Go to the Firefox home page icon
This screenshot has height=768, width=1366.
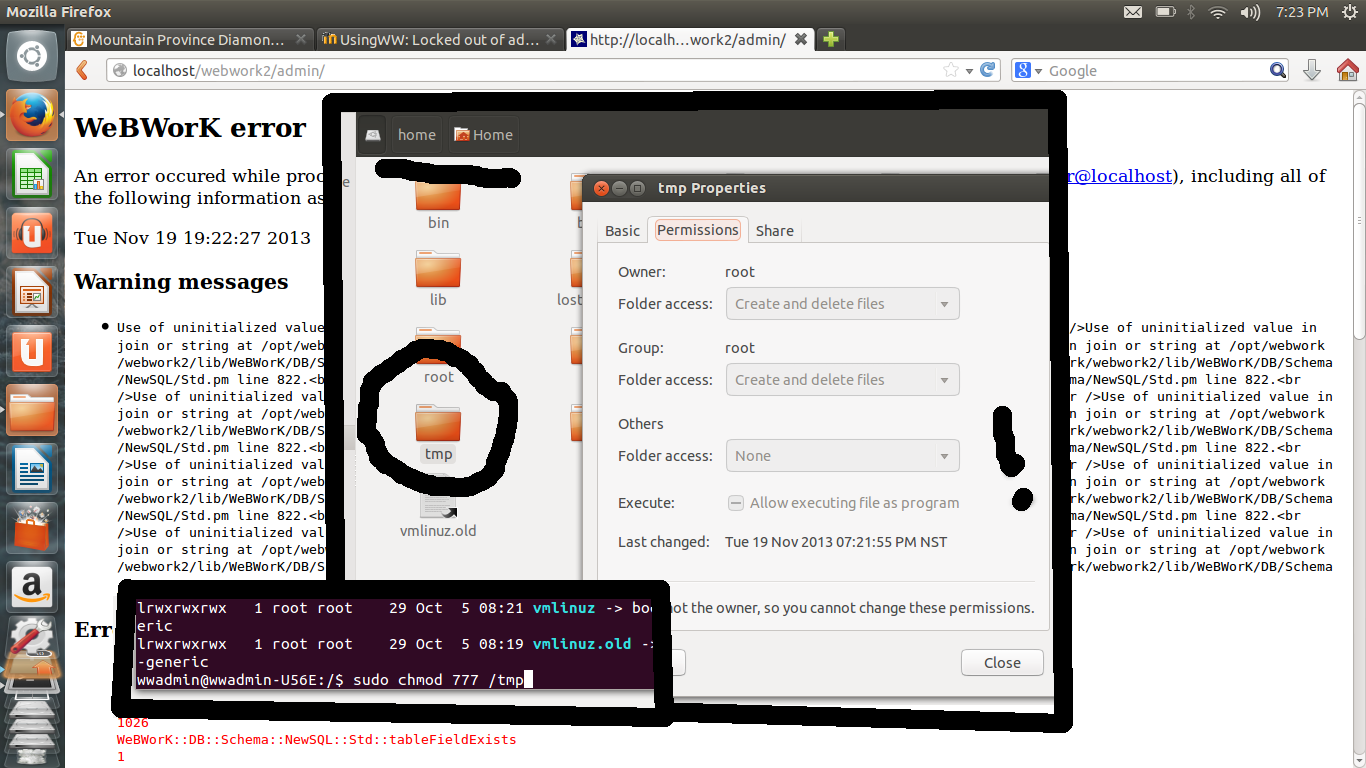point(1347,70)
